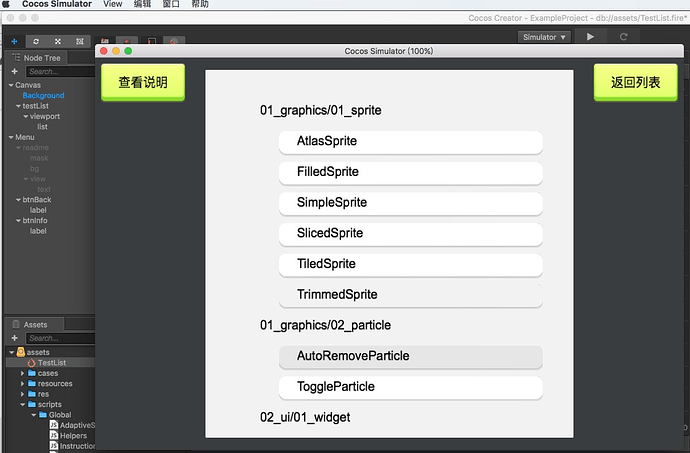This screenshot has width=690, height=453.
Task: Select the label under btnBack
Action: click(38, 210)
